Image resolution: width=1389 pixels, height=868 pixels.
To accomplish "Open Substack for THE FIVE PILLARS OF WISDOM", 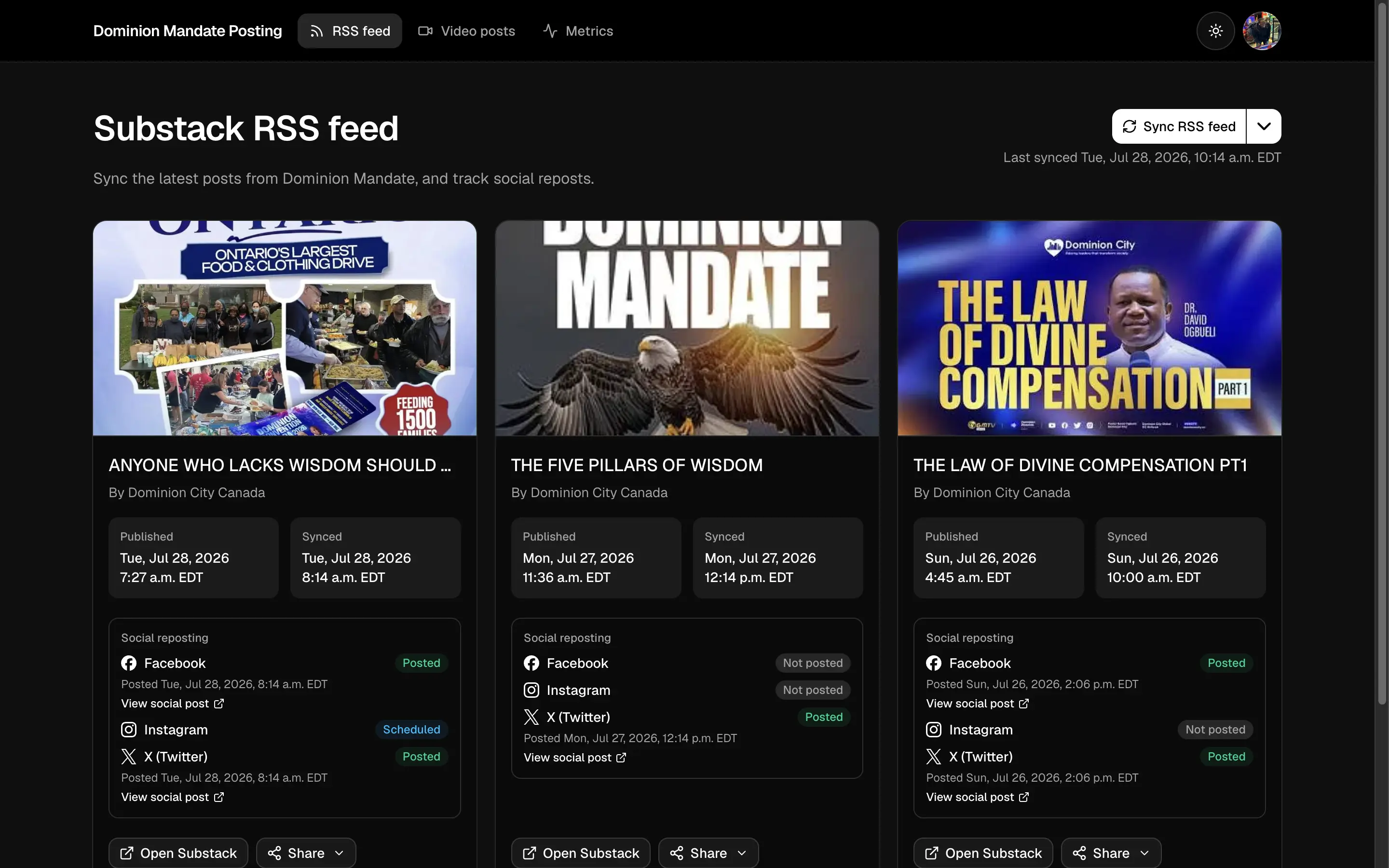I will coord(581,853).
